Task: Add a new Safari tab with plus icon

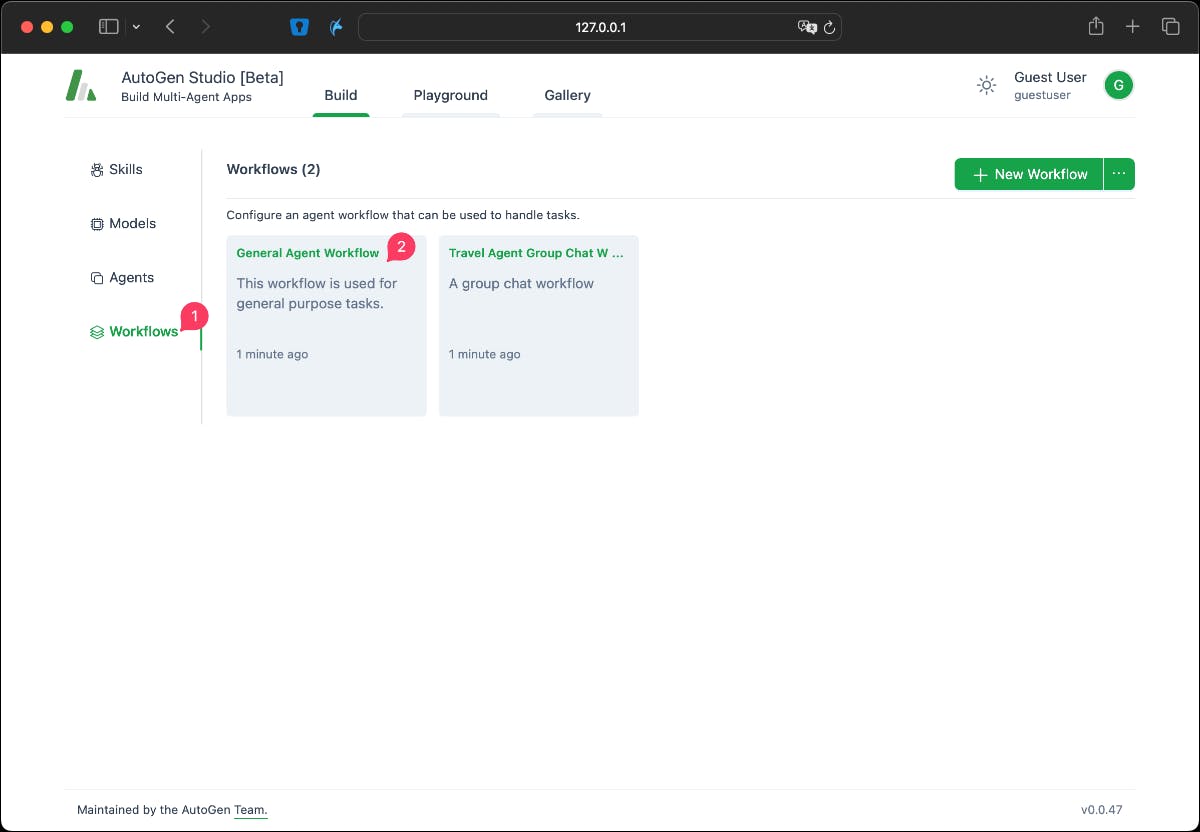Action: coord(1132,27)
